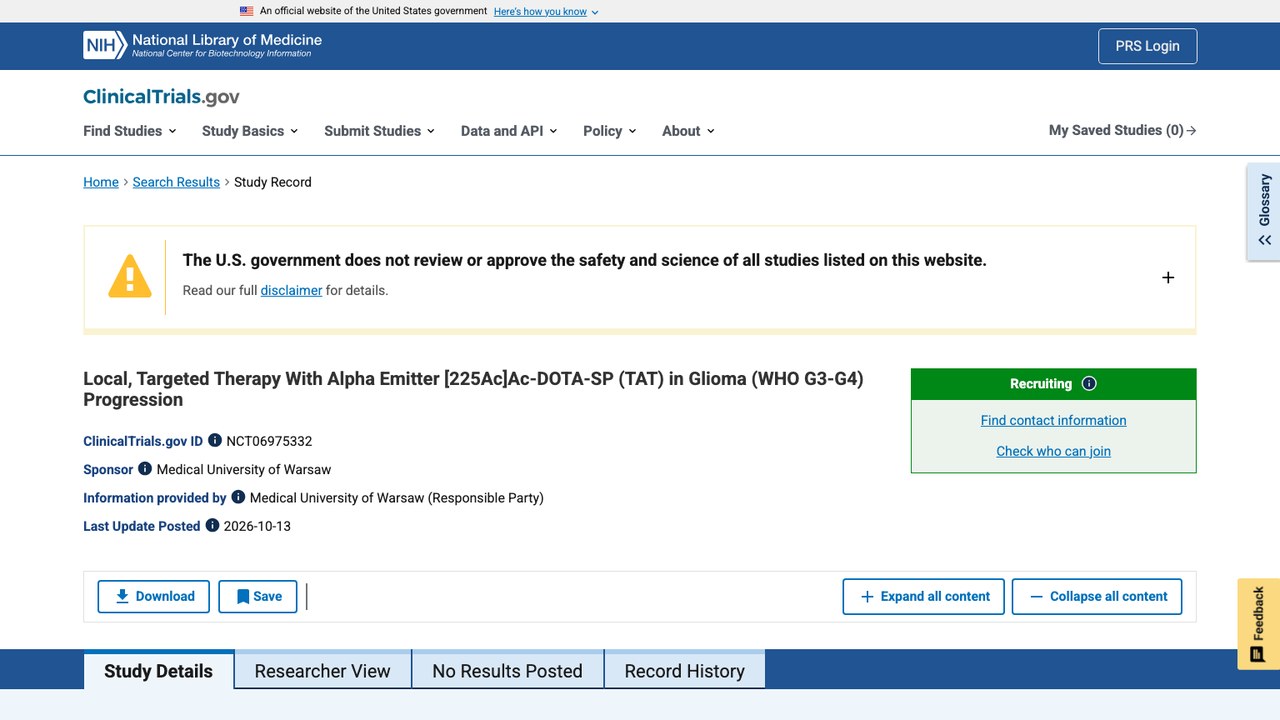Click the info icon next to ClinicalTrials.gov ID
This screenshot has height=720, width=1280.
(215, 440)
